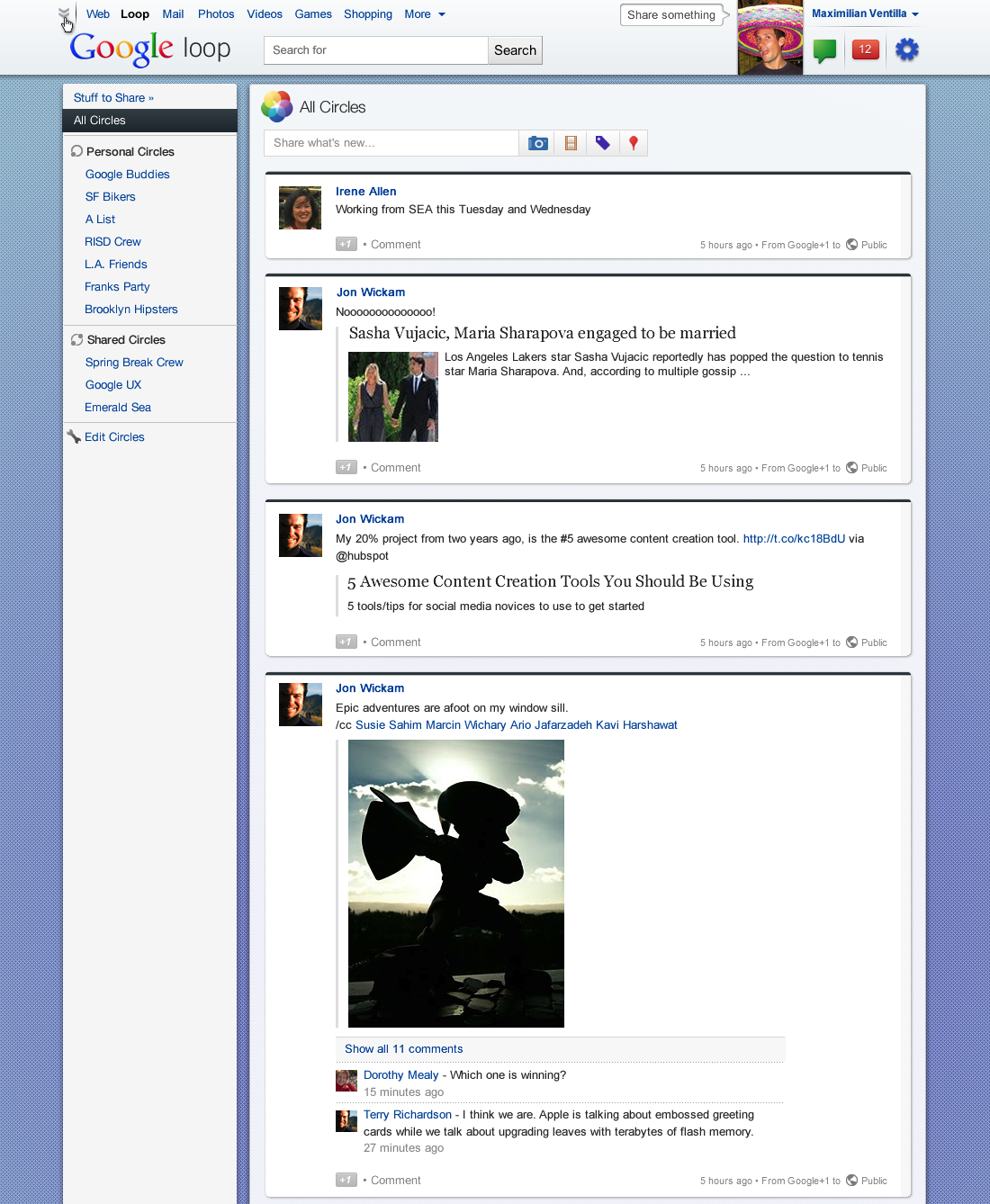This screenshot has width=990, height=1204.
Task: Open the Spring Break Crew circle
Action: coord(134,363)
